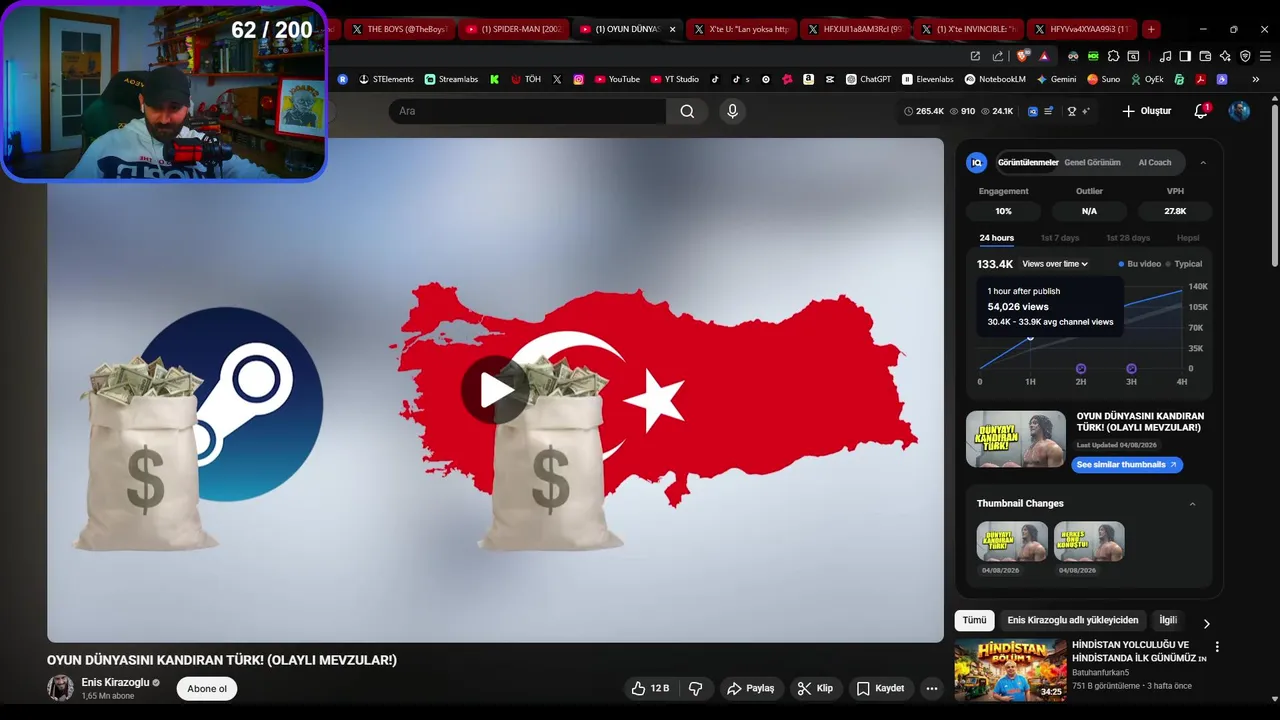
Task: Open the YT Studio bookmark
Action: tap(675, 79)
